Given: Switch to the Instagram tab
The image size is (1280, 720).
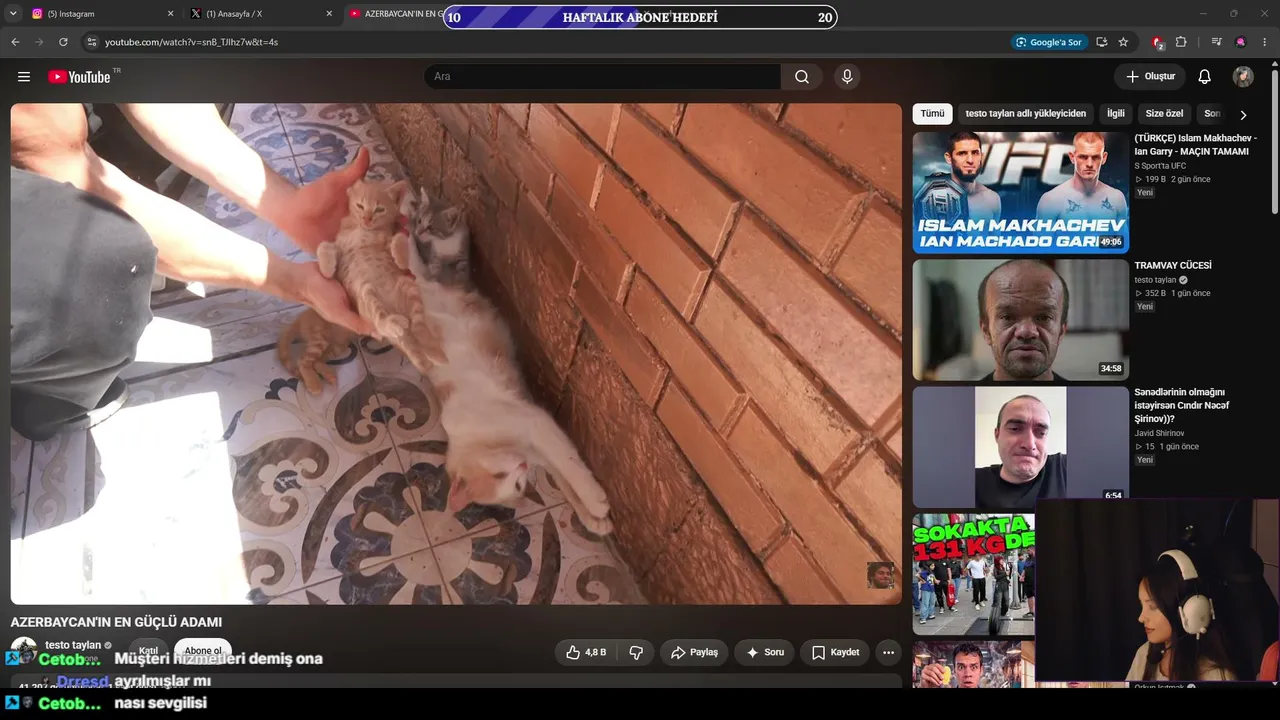Looking at the screenshot, I should pyautogui.click(x=100, y=14).
